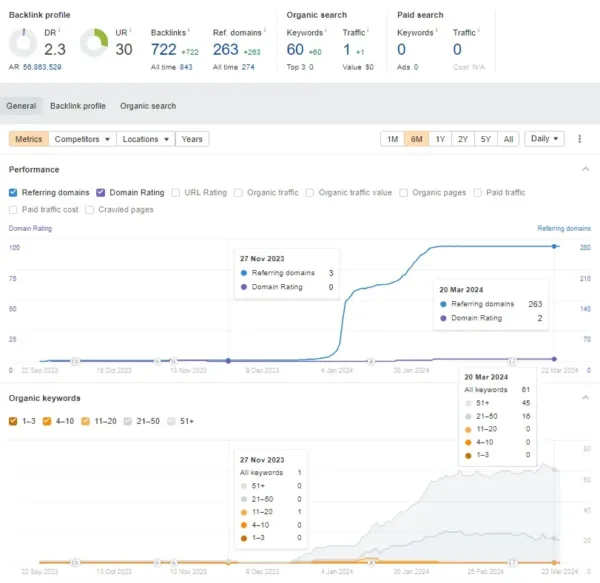Image resolution: width=600 pixels, height=583 pixels.
Task: Set time range to 2Y
Action: pyautogui.click(x=463, y=139)
